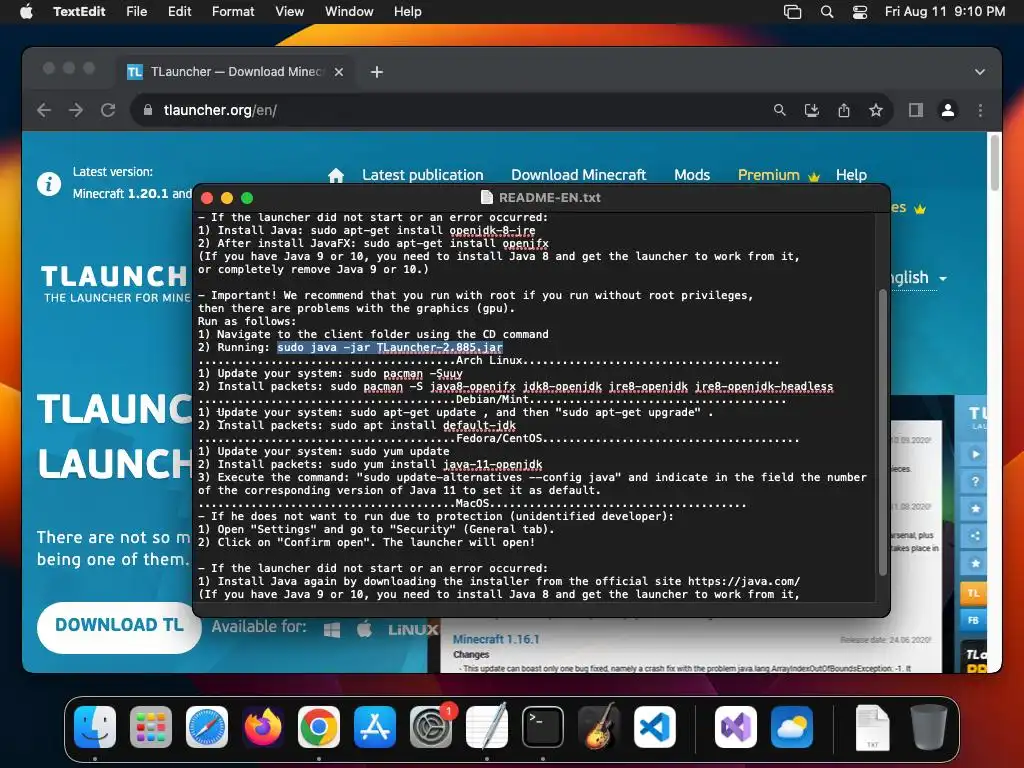Viewport: 1024px width, 768px height.
Task: Open the purple Visual Studio dock icon
Action: (x=736, y=727)
